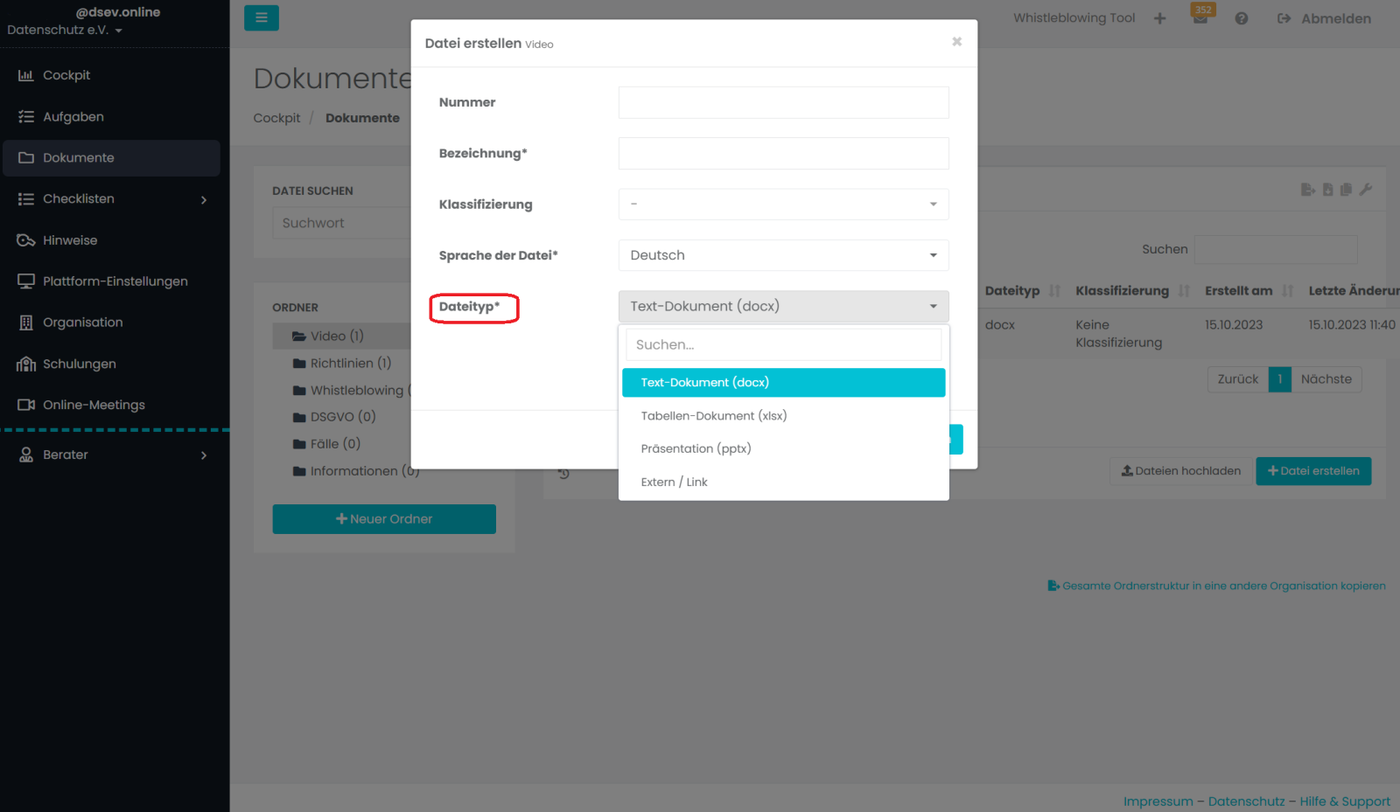The width and height of the screenshot is (1400, 812).
Task: Open the Klassifizierung dropdown
Action: [x=783, y=204]
